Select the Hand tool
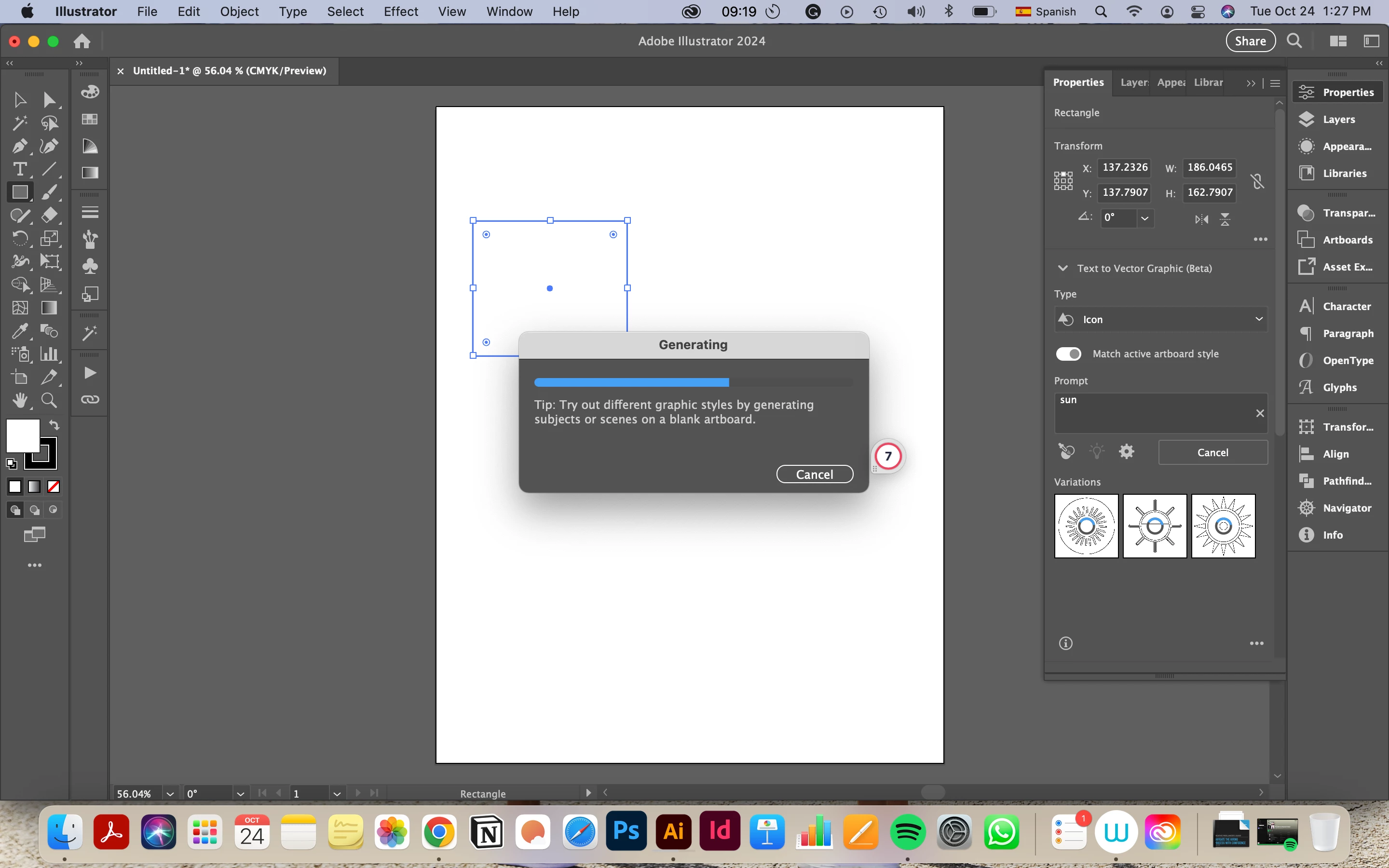This screenshot has height=868, width=1389. pyautogui.click(x=19, y=400)
